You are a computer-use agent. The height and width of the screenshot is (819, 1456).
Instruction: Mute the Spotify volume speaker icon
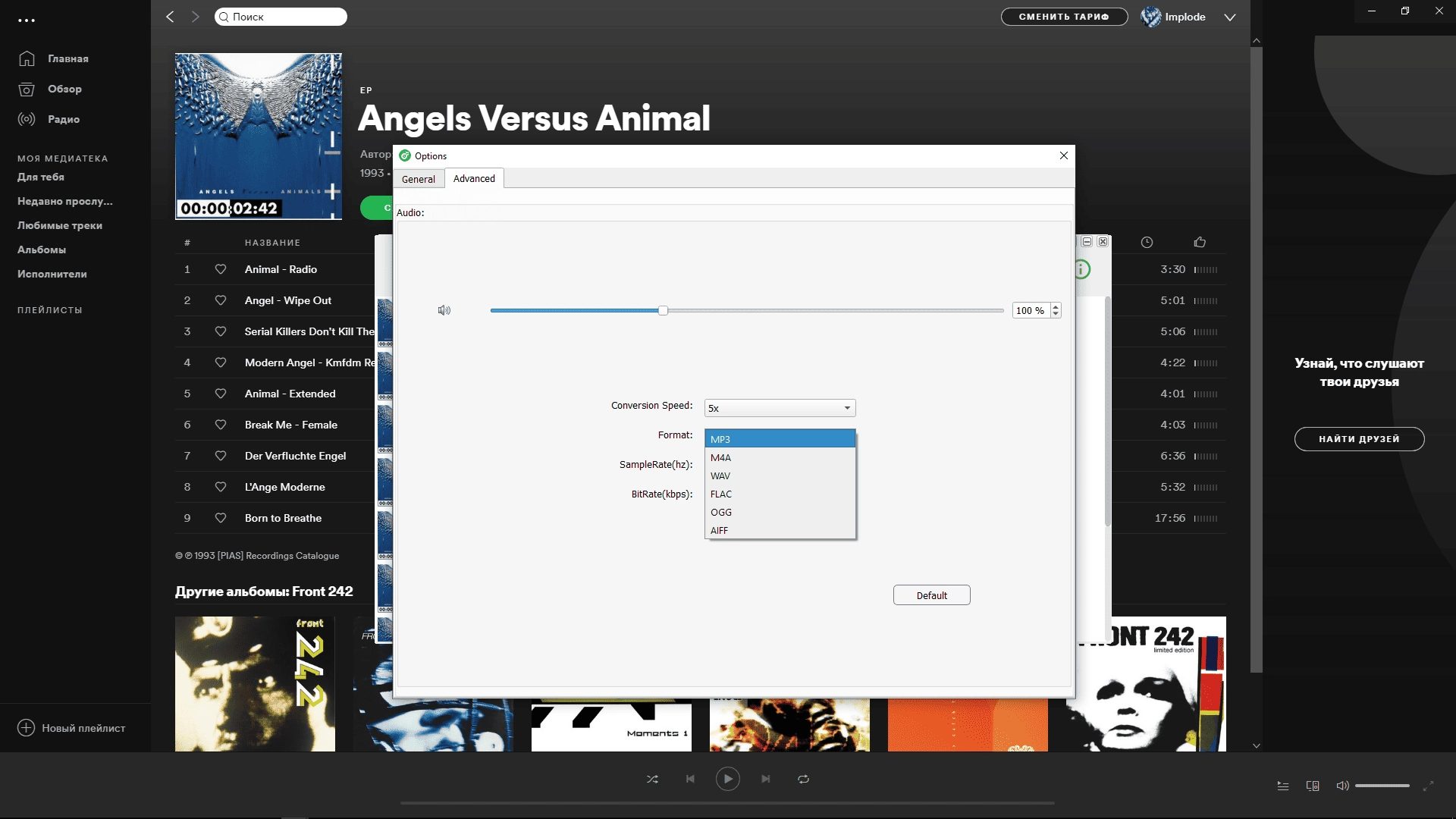(x=1342, y=786)
